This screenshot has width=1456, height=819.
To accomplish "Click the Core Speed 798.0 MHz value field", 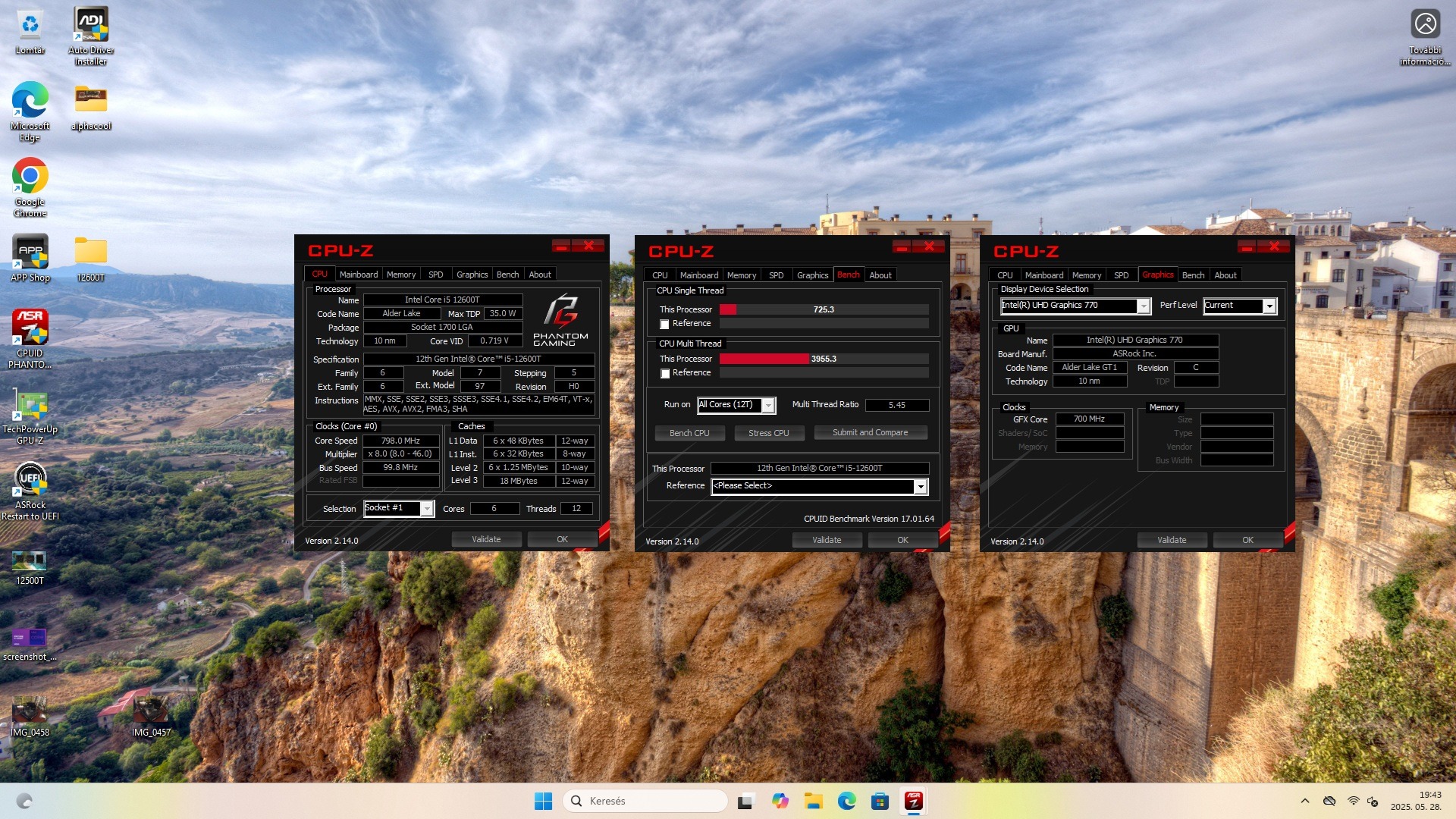I will 400,441.
